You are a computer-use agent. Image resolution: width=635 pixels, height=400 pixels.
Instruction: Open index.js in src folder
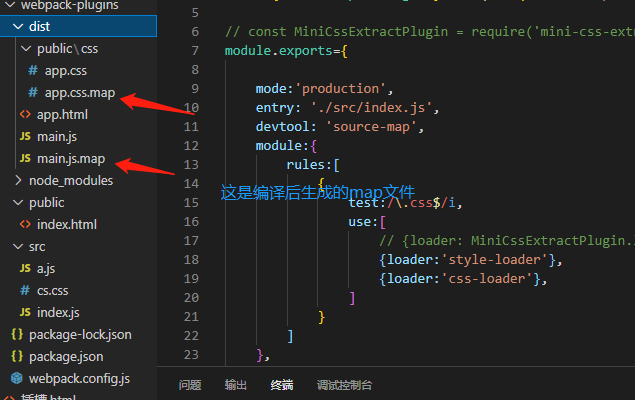click(58, 313)
